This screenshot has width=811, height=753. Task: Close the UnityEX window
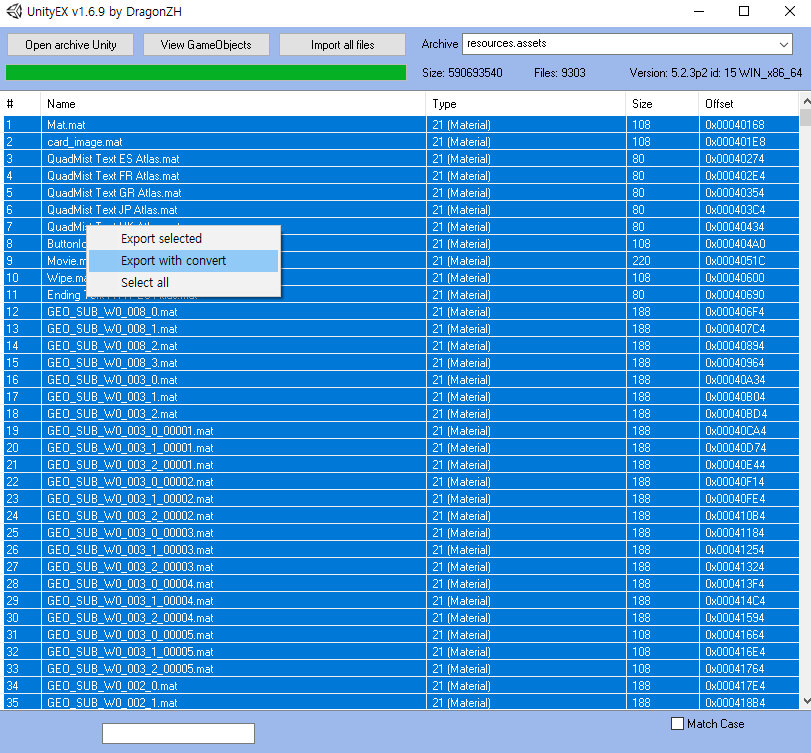pos(789,11)
